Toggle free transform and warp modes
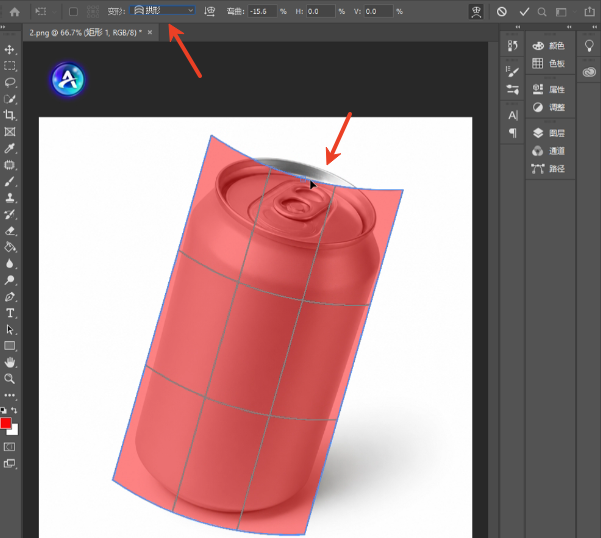 (x=476, y=12)
